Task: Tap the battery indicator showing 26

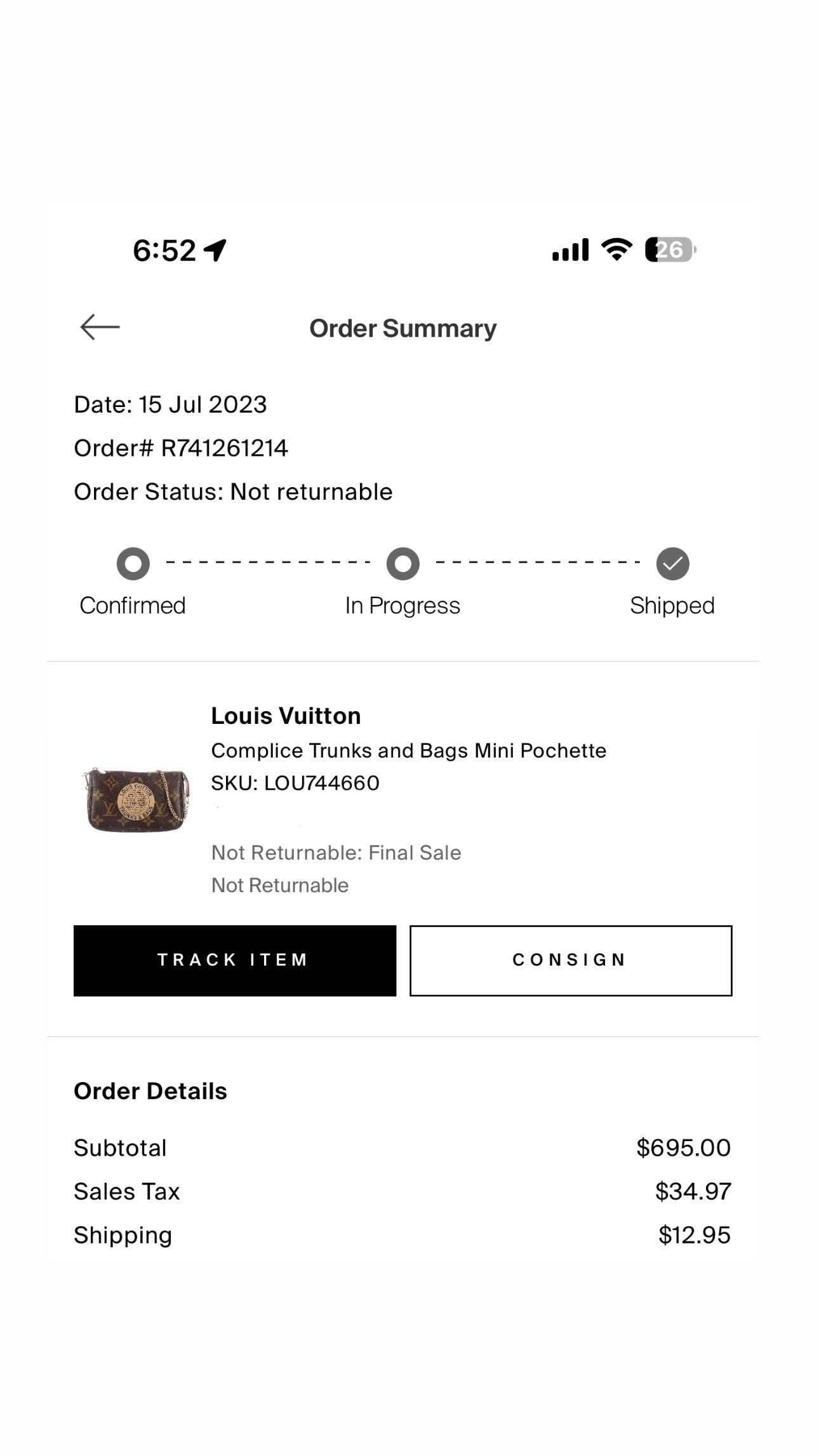Action: click(x=670, y=250)
